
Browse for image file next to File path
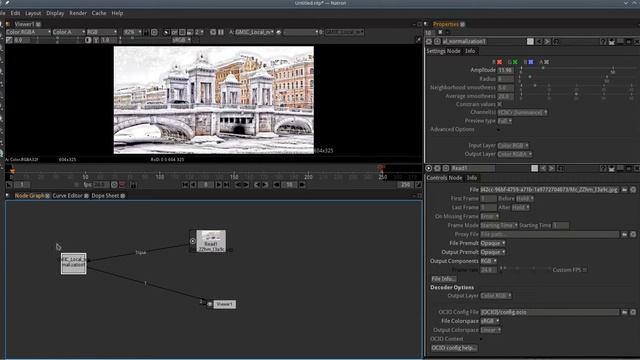(624, 189)
